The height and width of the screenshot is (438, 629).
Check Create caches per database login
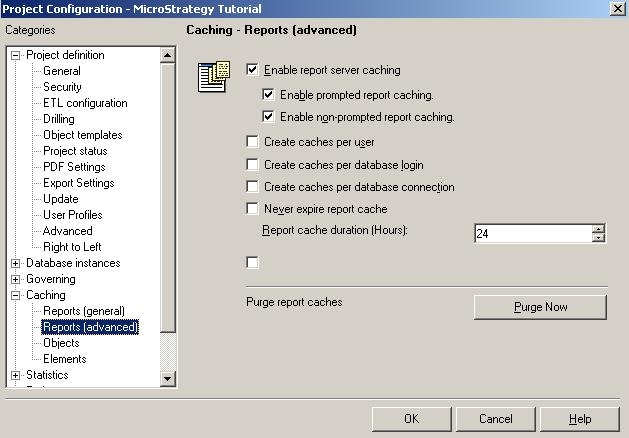pos(252,164)
